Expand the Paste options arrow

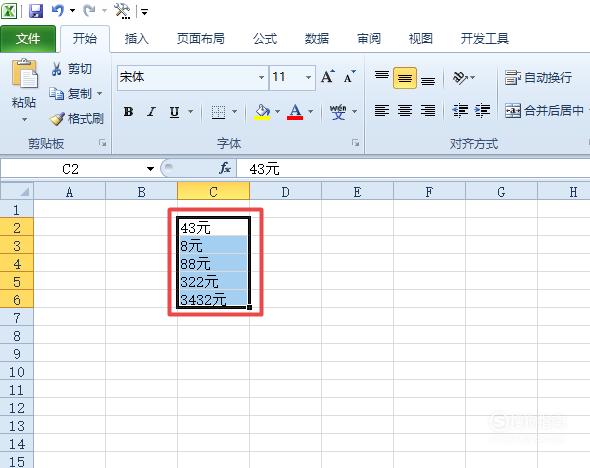pos(24,120)
